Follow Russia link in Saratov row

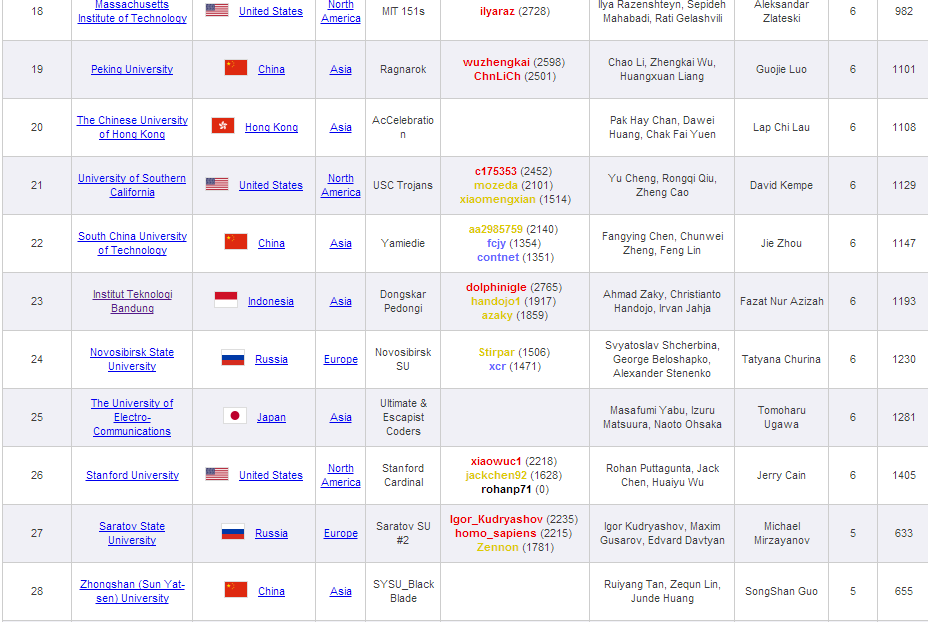(x=271, y=533)
